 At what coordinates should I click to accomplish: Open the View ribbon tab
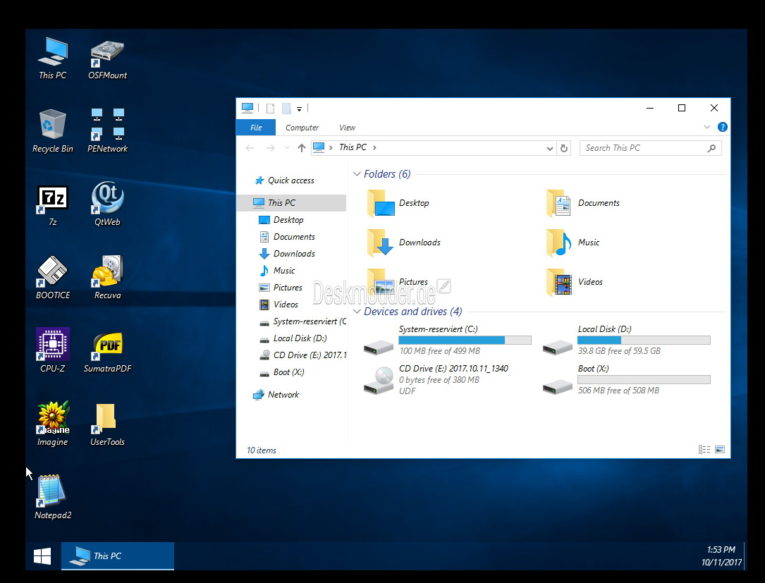coord(347,127)
